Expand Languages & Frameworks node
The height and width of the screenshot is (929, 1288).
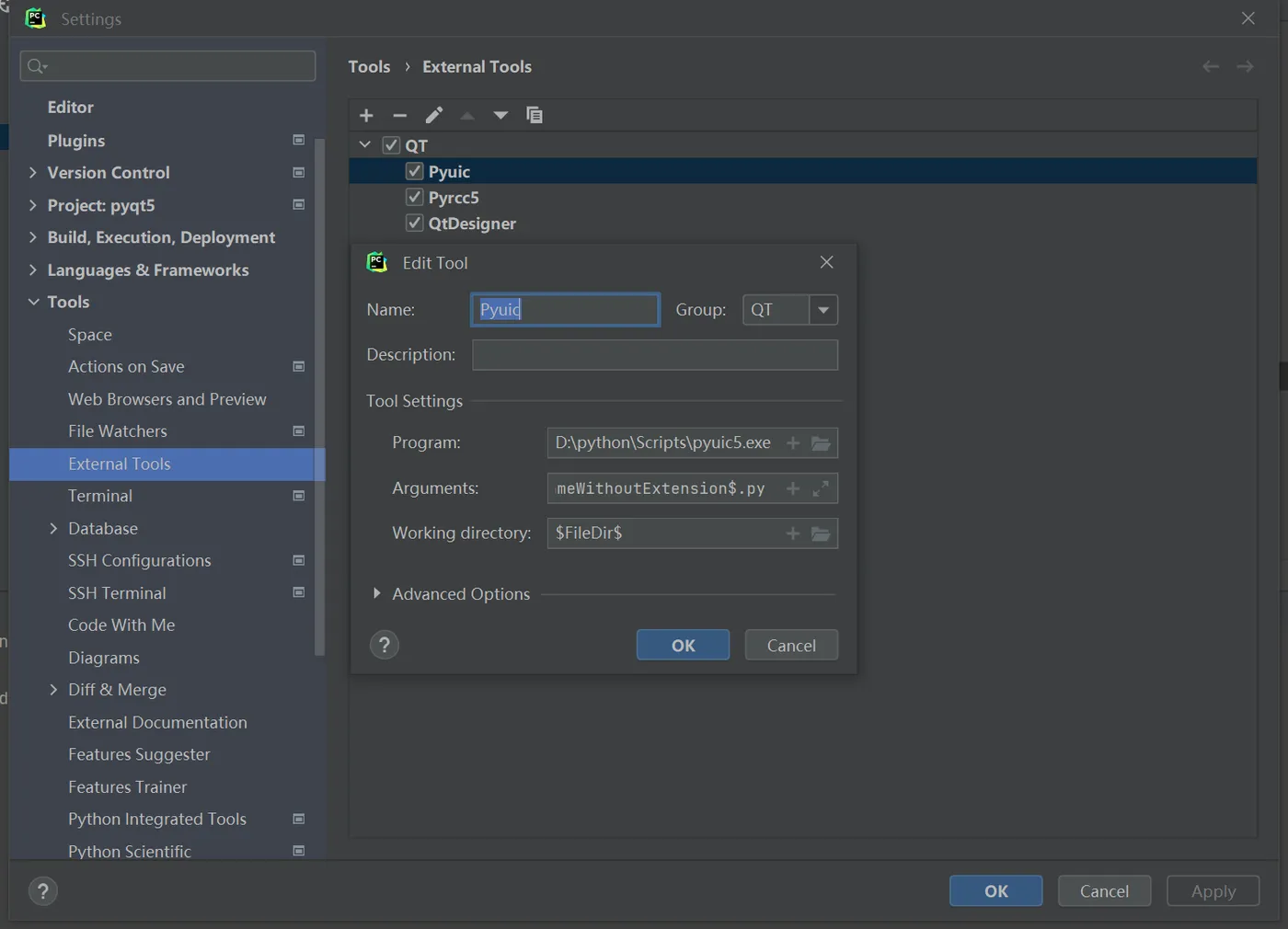pyautogui.click(x=33, y=270)
